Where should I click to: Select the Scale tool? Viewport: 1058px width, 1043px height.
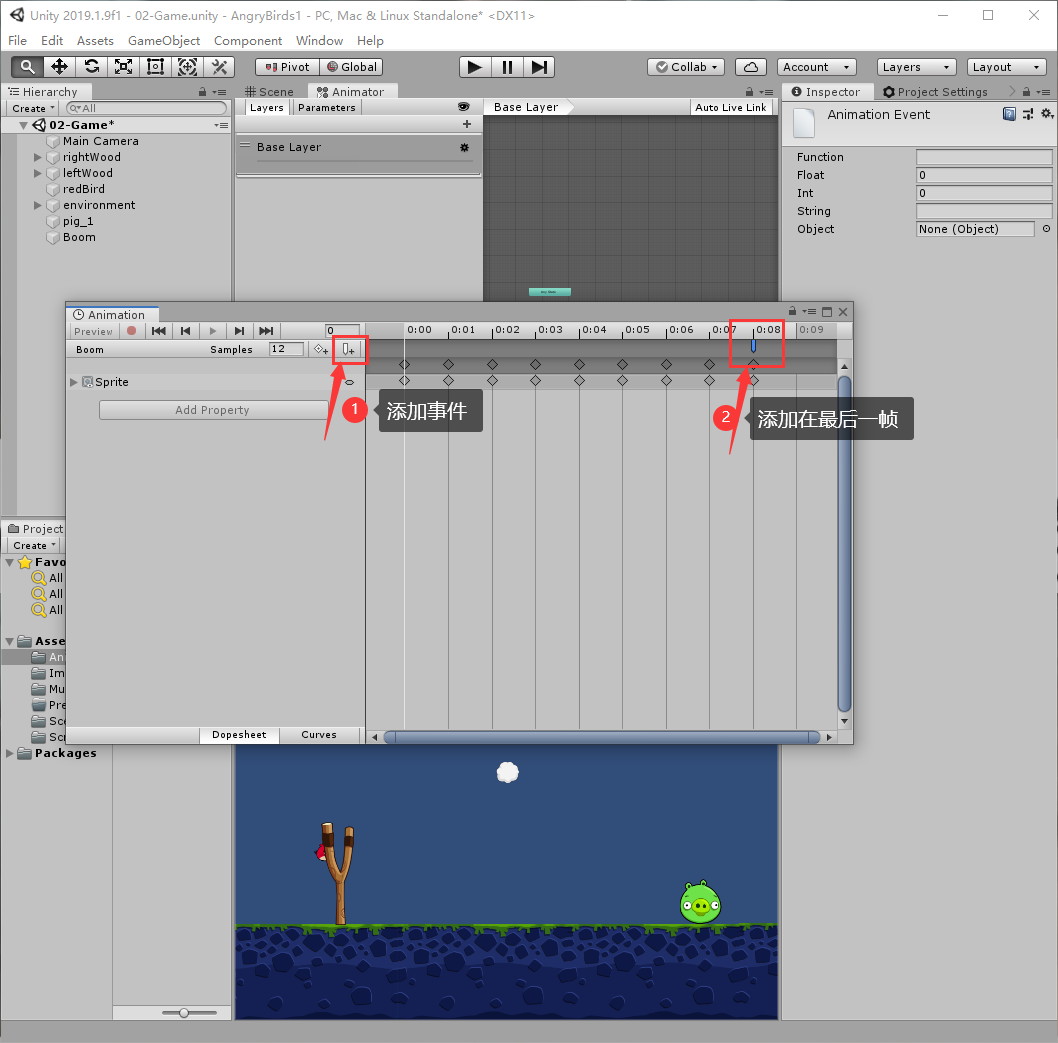pyautogui.click(x=123, y=67)
